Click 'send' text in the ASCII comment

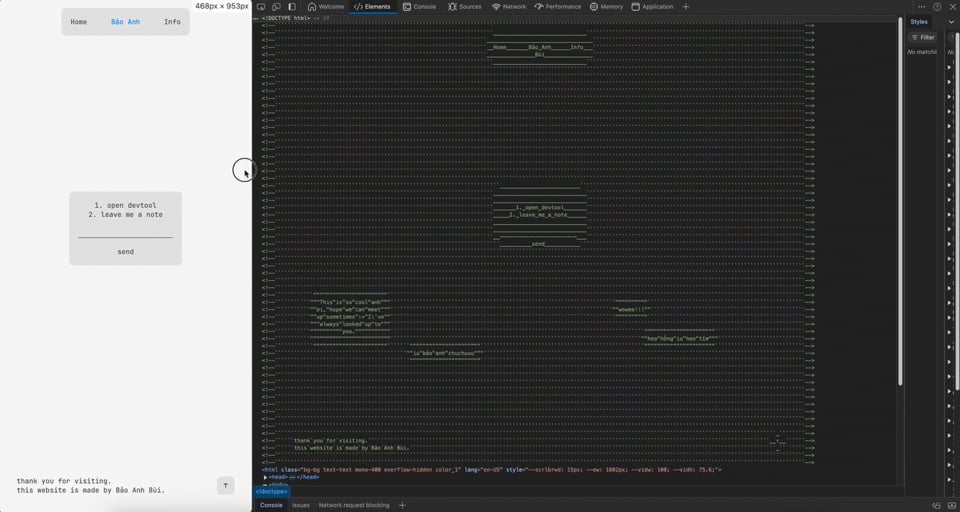(x=538, y=244)
